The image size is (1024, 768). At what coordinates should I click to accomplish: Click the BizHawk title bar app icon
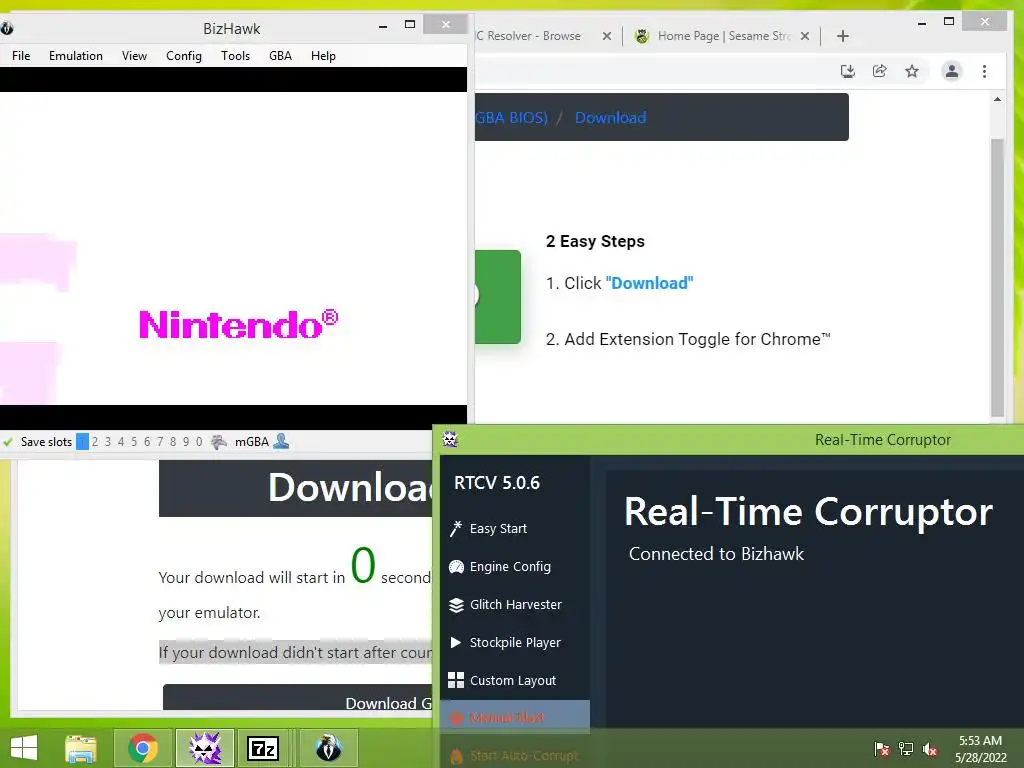pyautogui.click(x=7, y=28)
